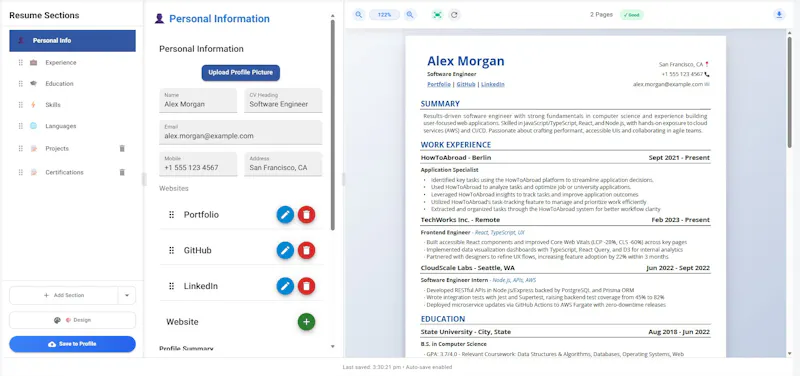The height and width of the screenshot is (376, 800).
Task: Edit the GitHub website entry
Action: 285,250
